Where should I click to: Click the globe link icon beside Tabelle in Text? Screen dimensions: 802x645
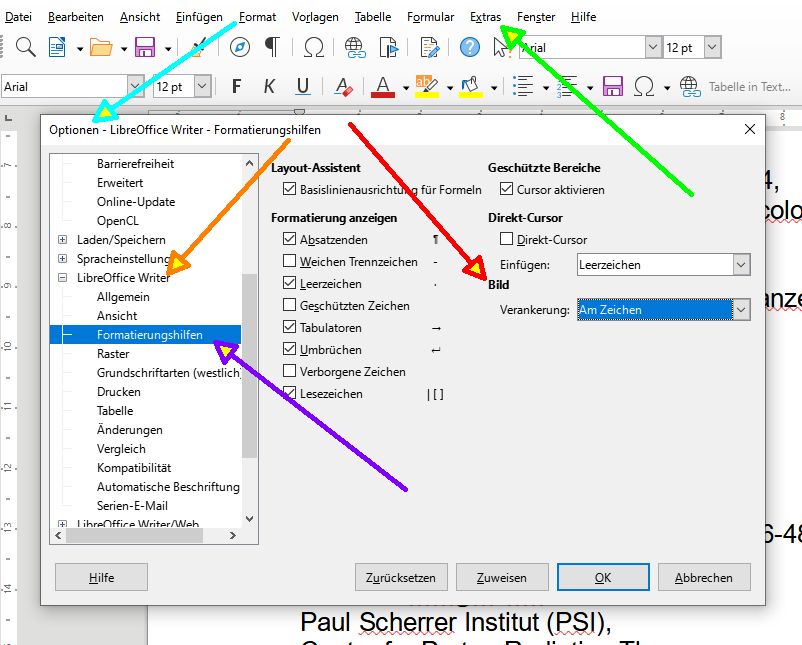point(689,86)
